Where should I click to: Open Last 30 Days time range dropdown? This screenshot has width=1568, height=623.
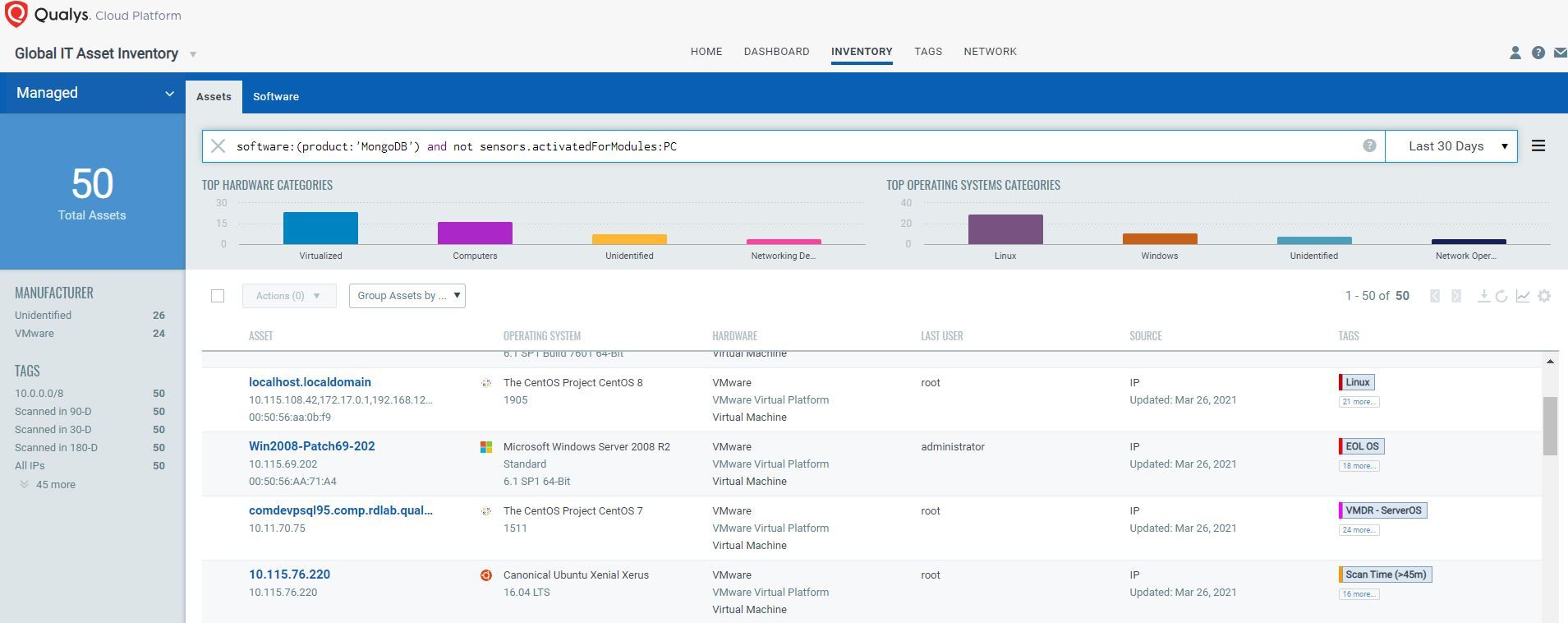1451,146
